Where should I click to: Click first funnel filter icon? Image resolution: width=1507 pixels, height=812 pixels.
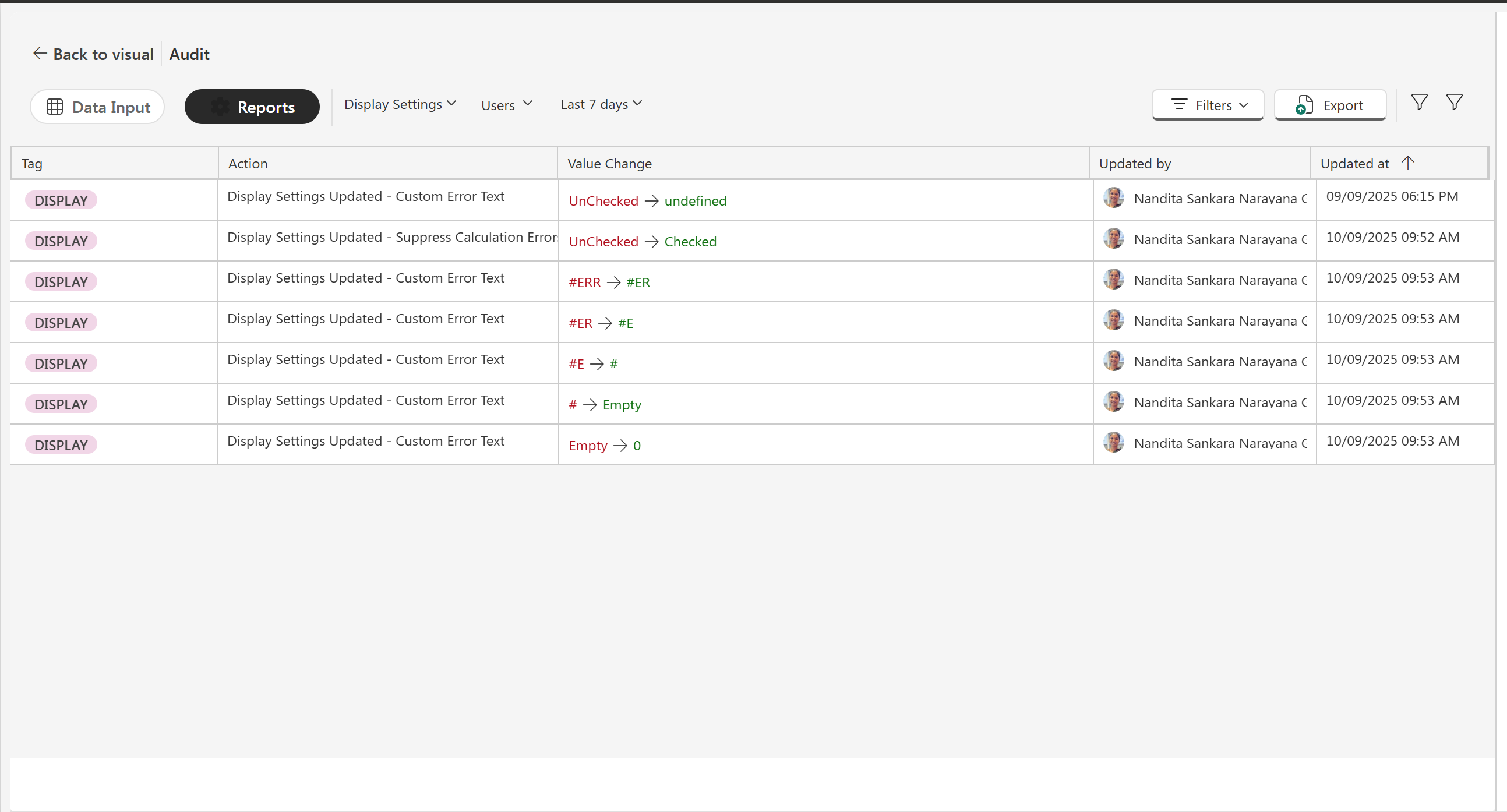(x=1419, y=103)
